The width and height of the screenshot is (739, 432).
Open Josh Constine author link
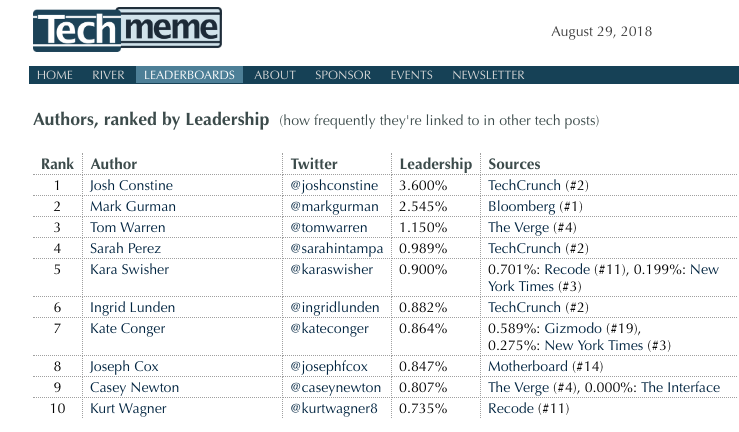(131, 185)
